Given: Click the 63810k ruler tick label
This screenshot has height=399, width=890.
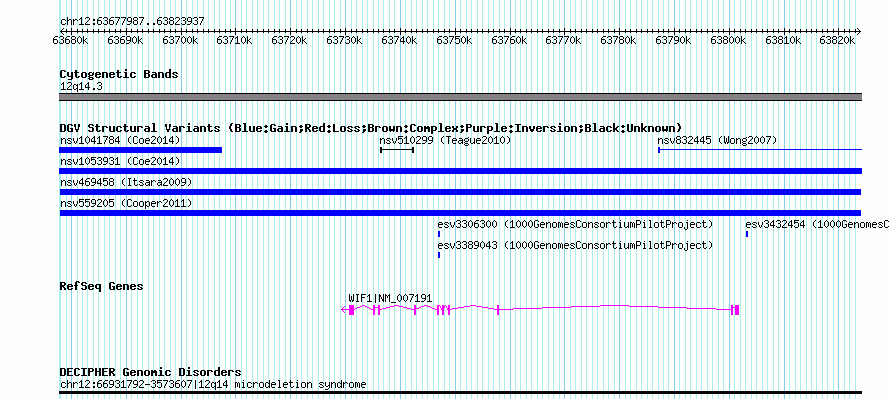Looking at the screenshot, I should pos(783,40).
